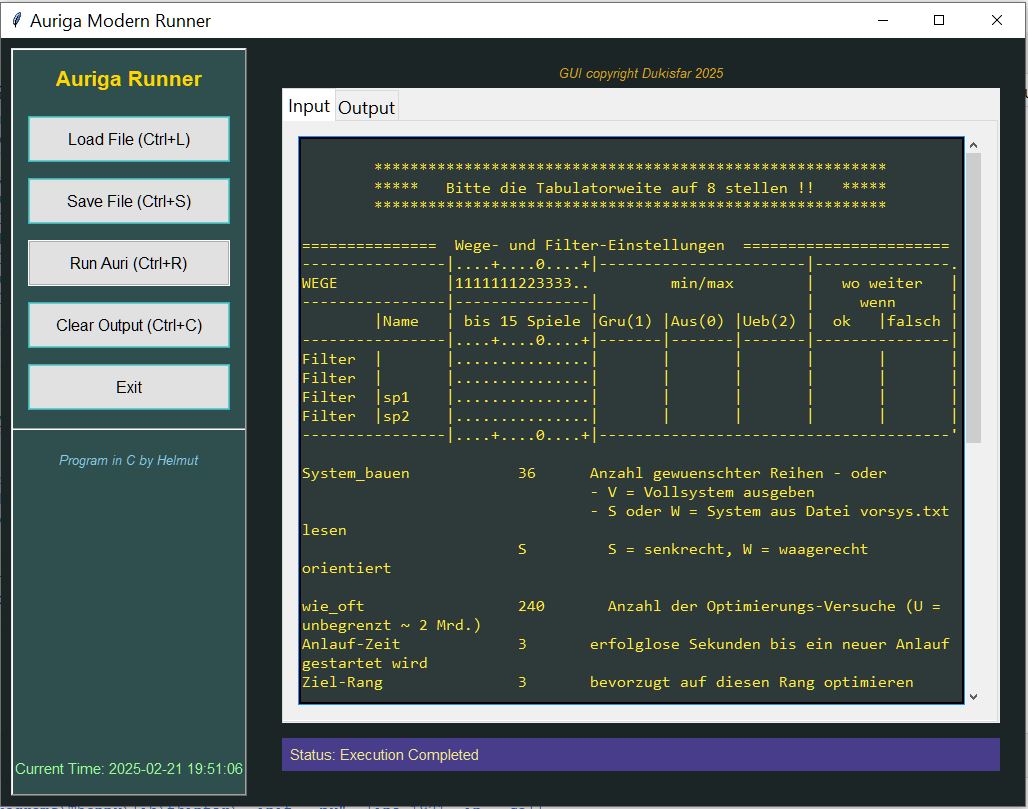Click the value "3" in the Ziel-Rang row
Image resolution: width=1028 pixels, height=809 pixels.
pos(522,682)
